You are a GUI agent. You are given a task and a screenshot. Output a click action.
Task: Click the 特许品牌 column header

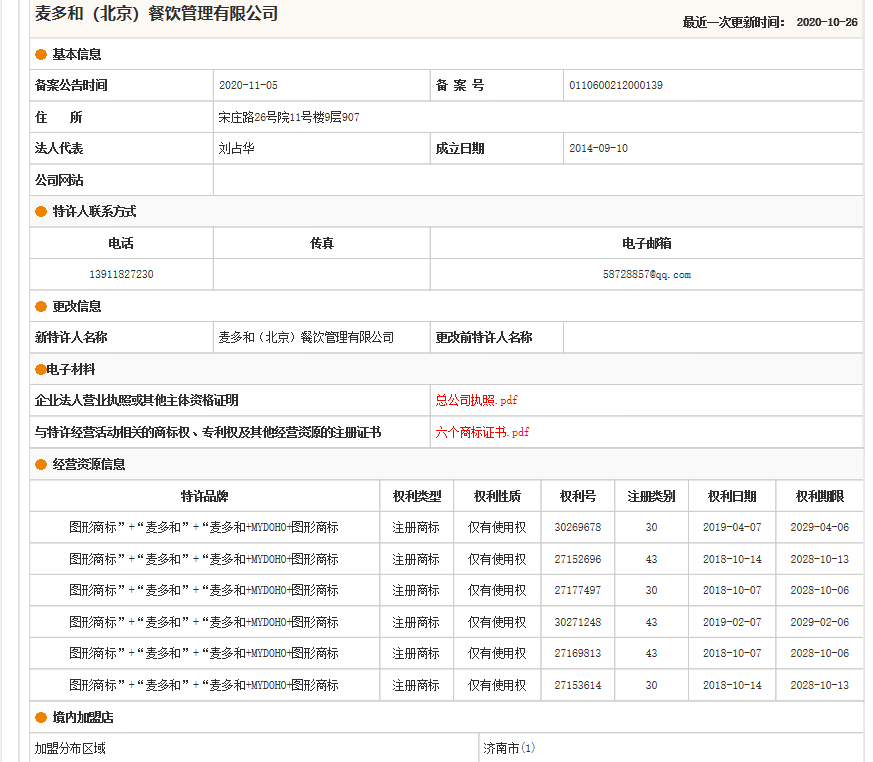tap(204, 496)
